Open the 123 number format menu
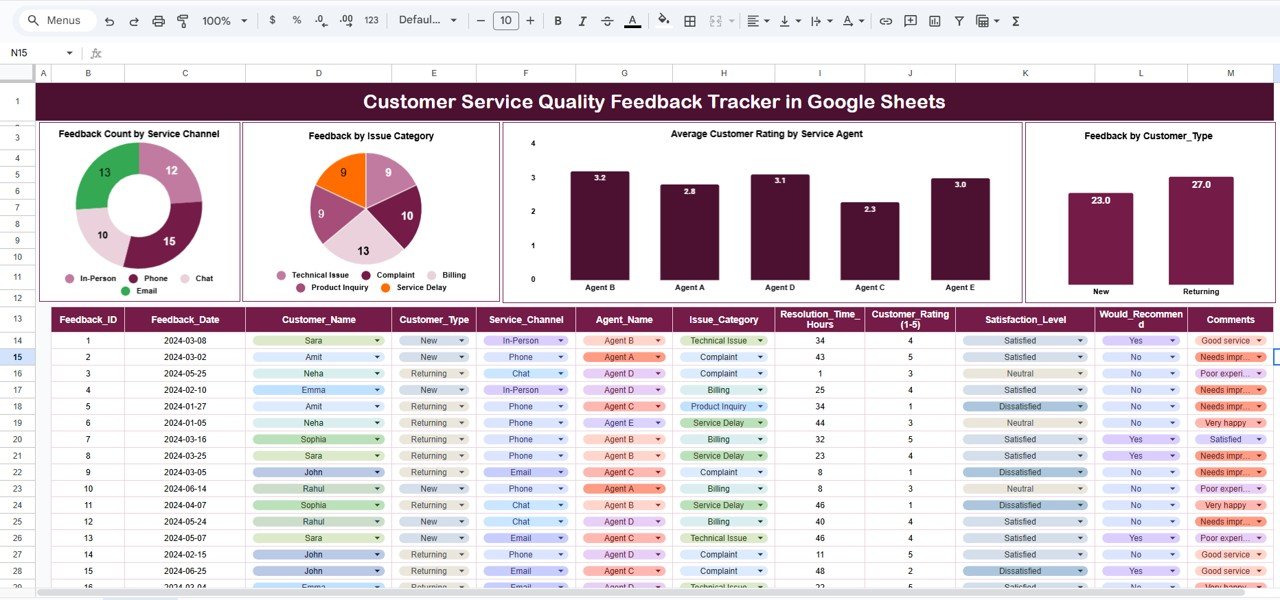The image size is (1280, 600). pos(371,20)
